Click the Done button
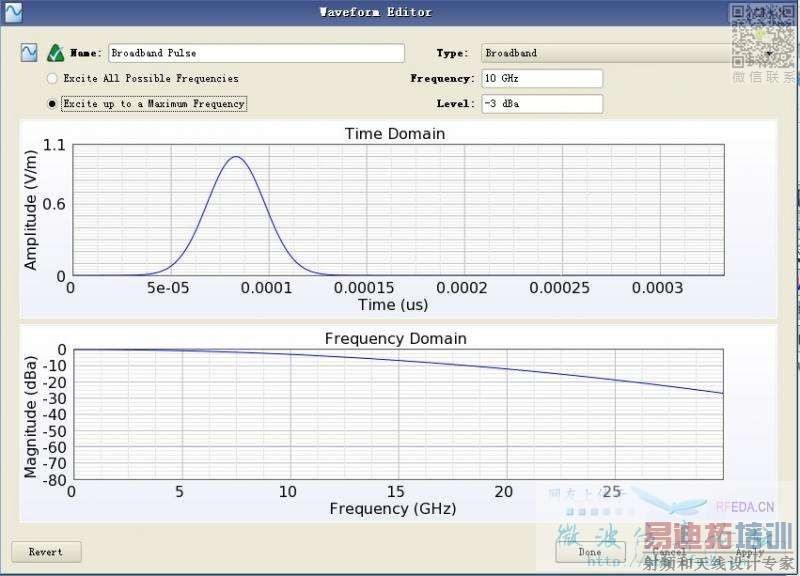This screenshot has width=800, height=576. click(590, 552)
